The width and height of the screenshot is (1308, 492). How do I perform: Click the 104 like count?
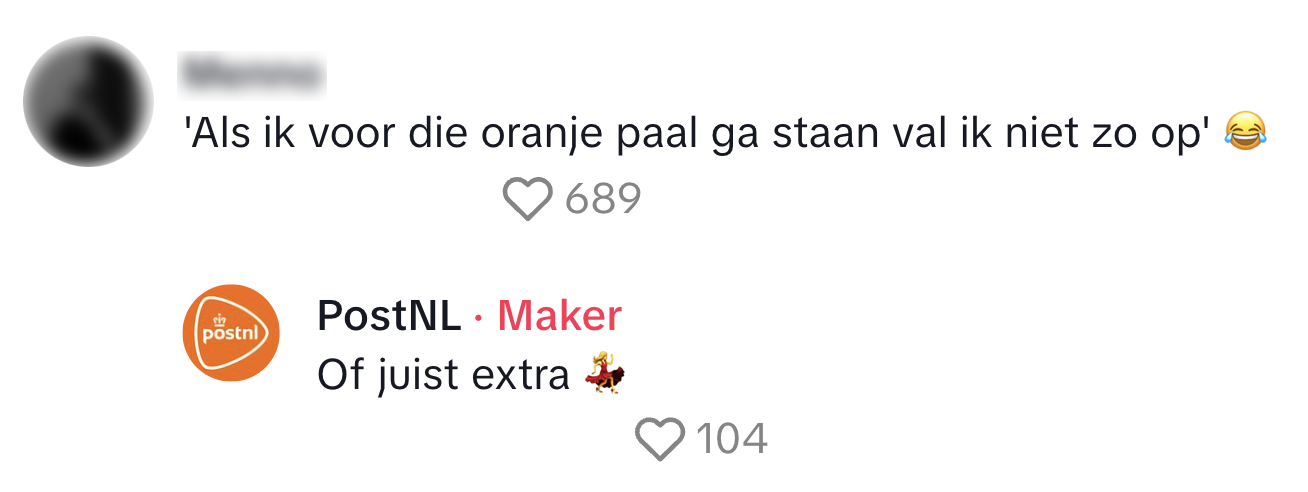tap(732, 439)
